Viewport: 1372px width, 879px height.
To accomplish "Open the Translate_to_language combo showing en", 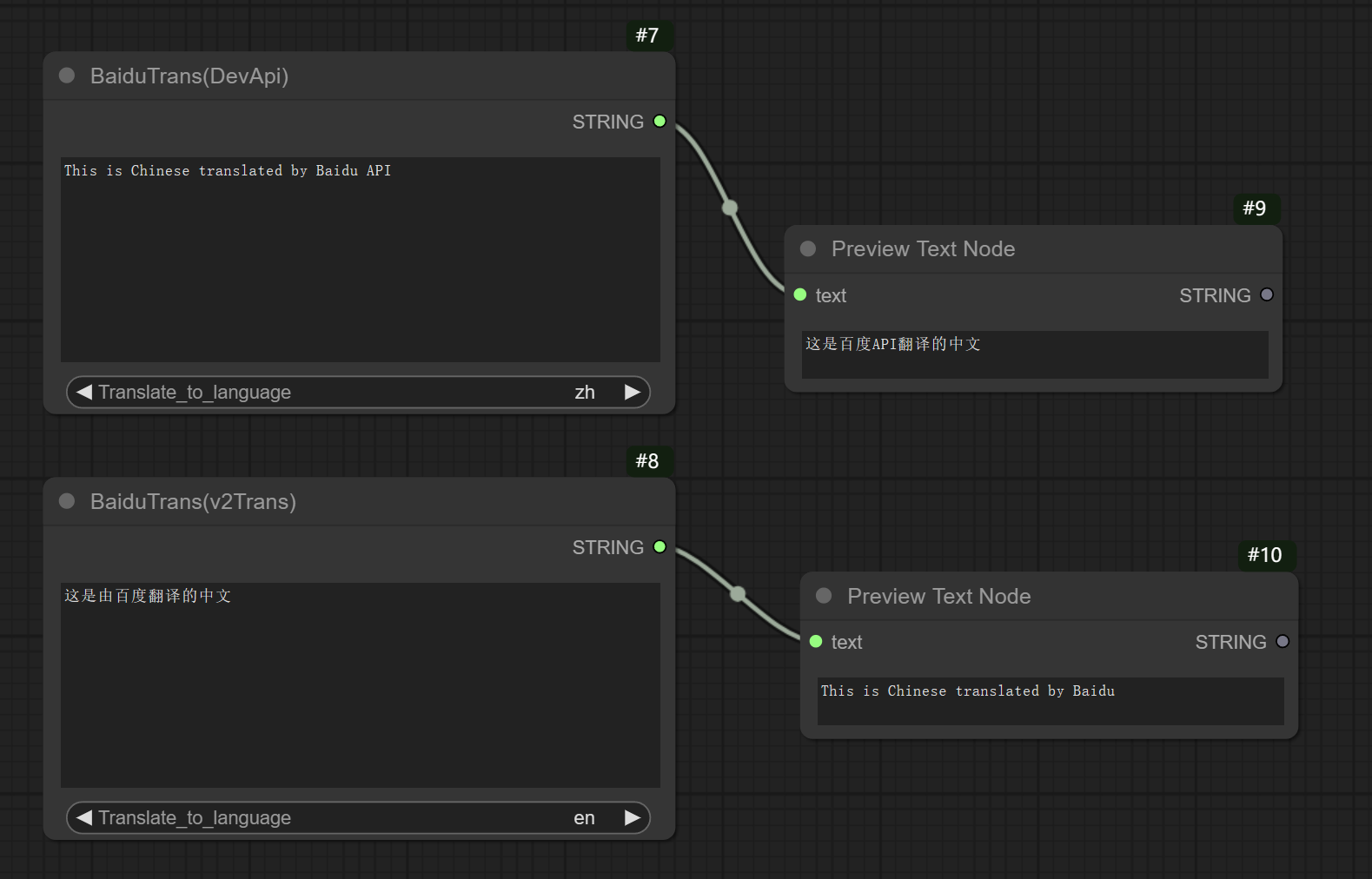I will [x=358, y=817].
